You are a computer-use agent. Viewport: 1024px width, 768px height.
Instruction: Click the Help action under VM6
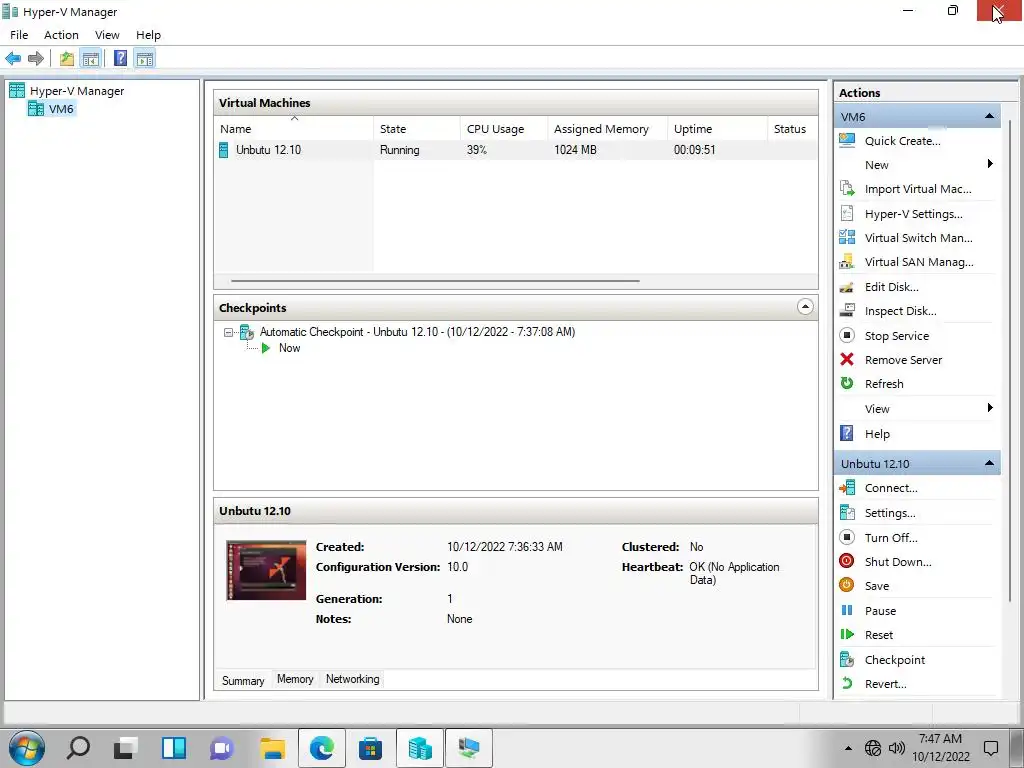877,434
